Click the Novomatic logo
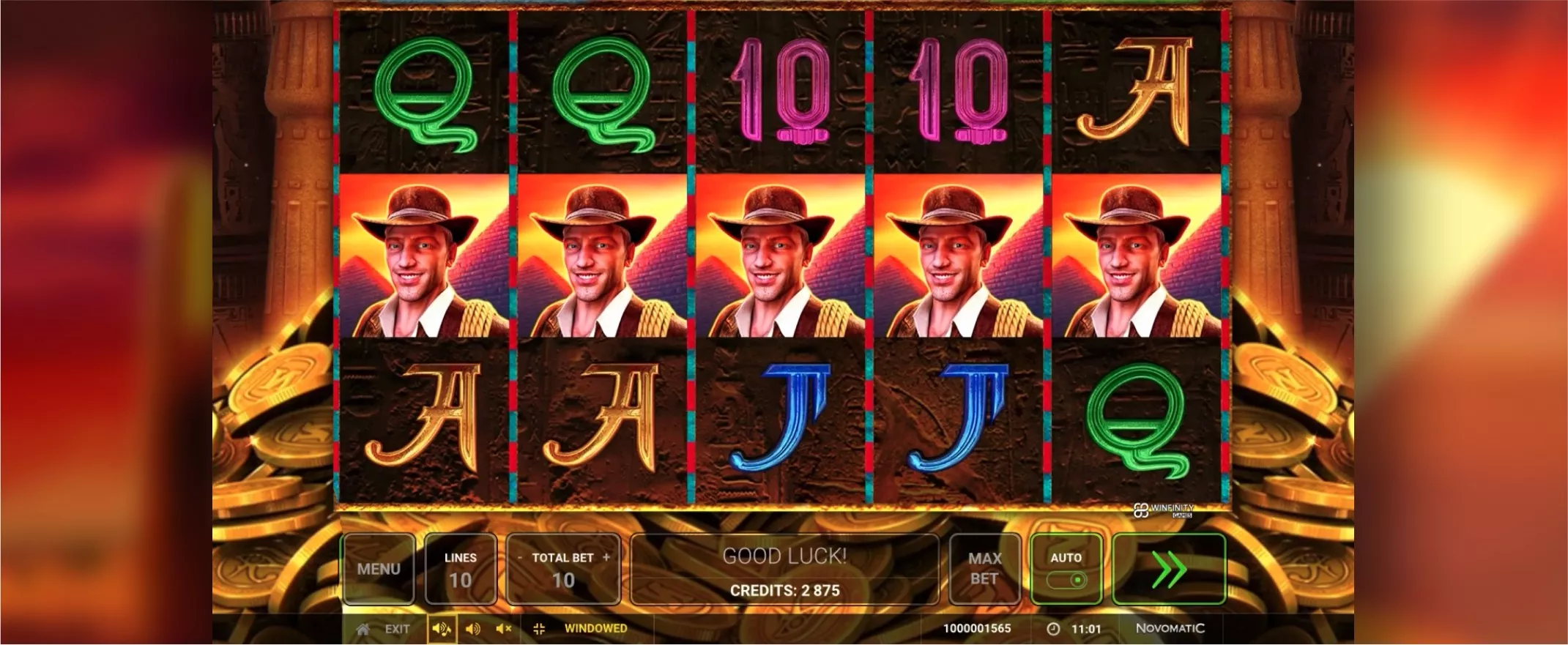Viewport: 1568px width, 645px height. click(x=1170, y=628)
